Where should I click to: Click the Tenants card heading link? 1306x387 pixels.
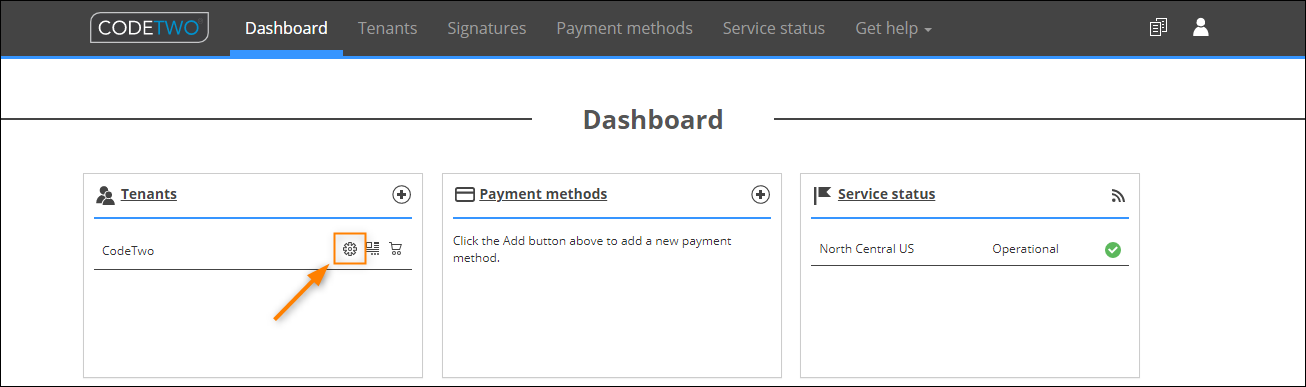149,194
